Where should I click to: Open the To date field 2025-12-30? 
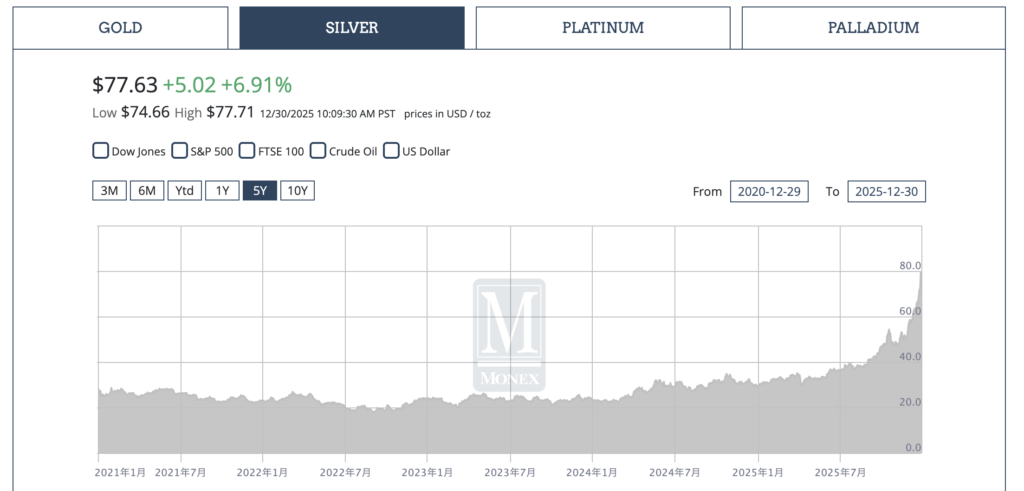886,191
